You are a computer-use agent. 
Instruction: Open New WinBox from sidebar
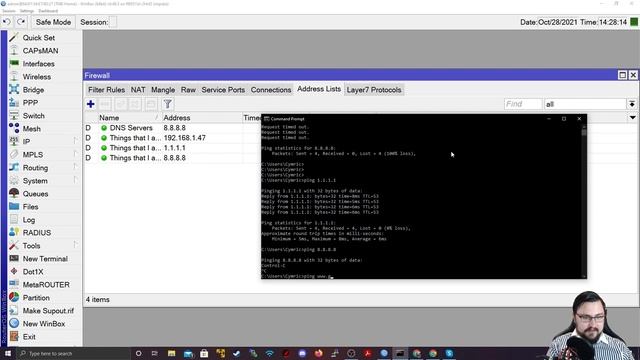(x=44, y=324)
